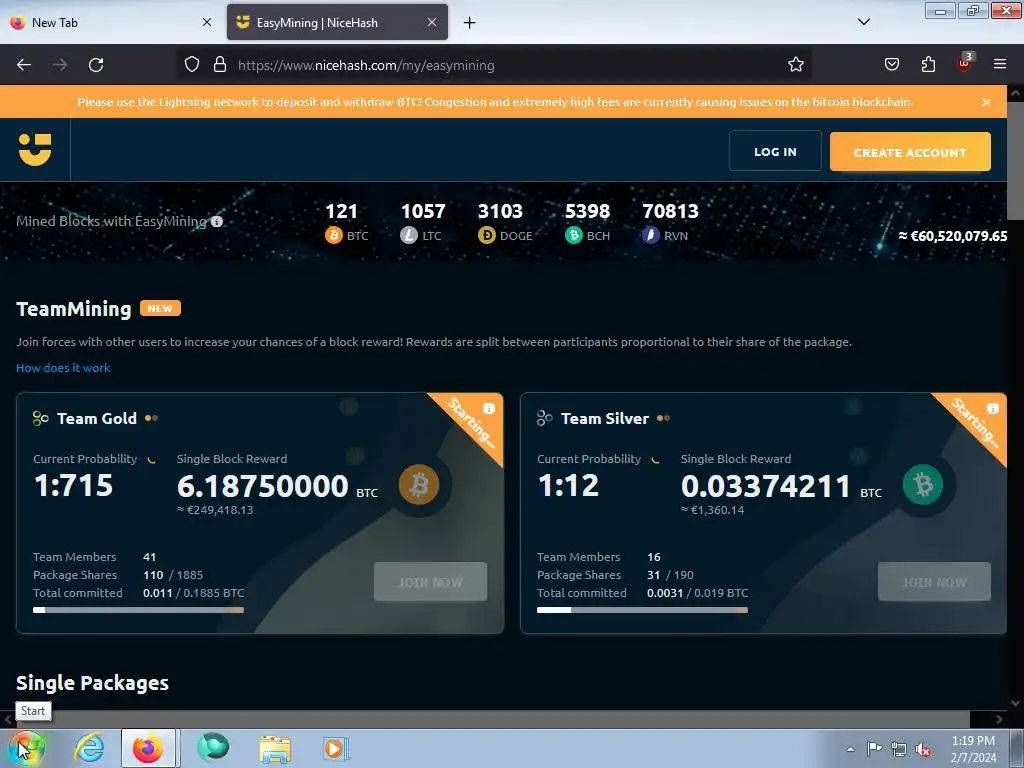Image resolution: width=1024 pixels, height=768 pixels.
Task: Click the uBlock Origin extension icon
Action: 965,63
